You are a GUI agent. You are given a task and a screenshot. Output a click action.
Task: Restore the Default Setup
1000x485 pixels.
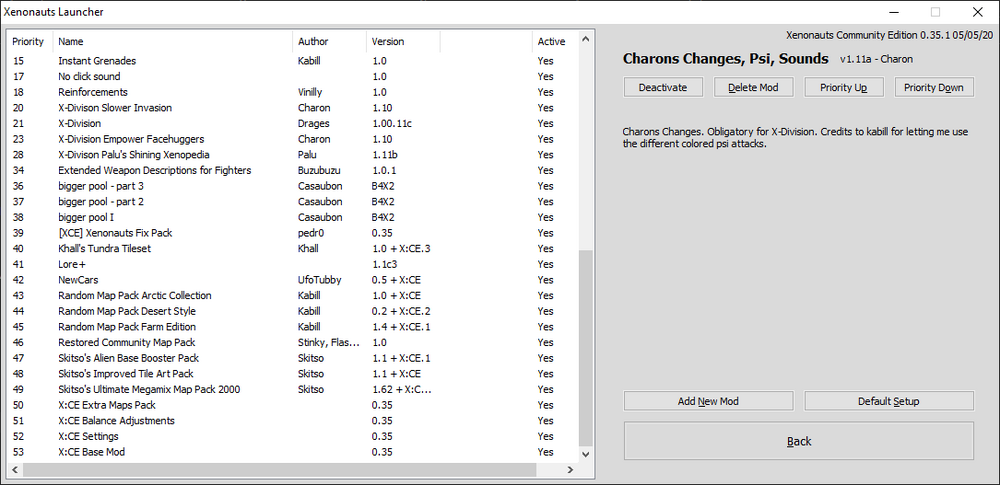[x=889, y=401]
